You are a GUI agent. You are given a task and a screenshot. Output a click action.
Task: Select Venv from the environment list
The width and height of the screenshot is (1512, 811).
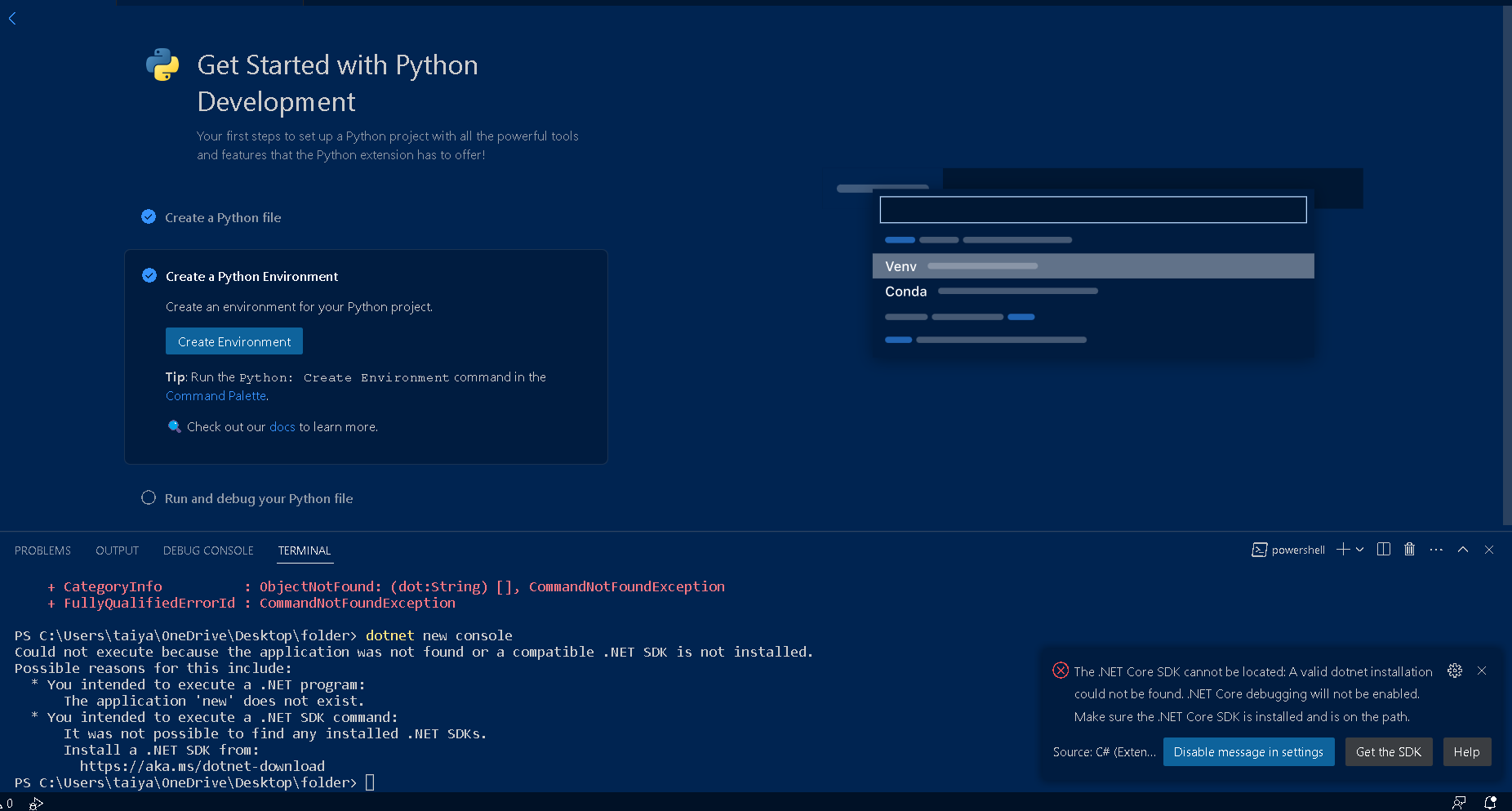coord(901,265)
